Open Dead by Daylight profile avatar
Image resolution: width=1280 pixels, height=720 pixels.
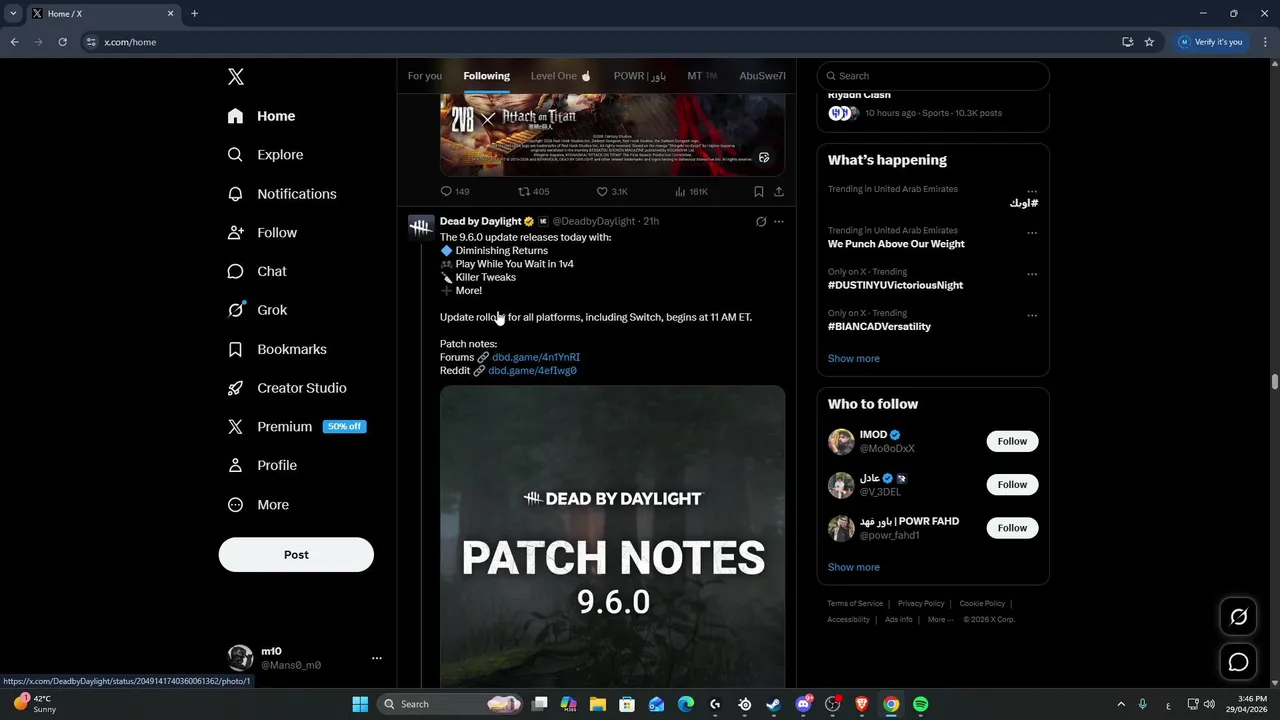tap(421, 227)
